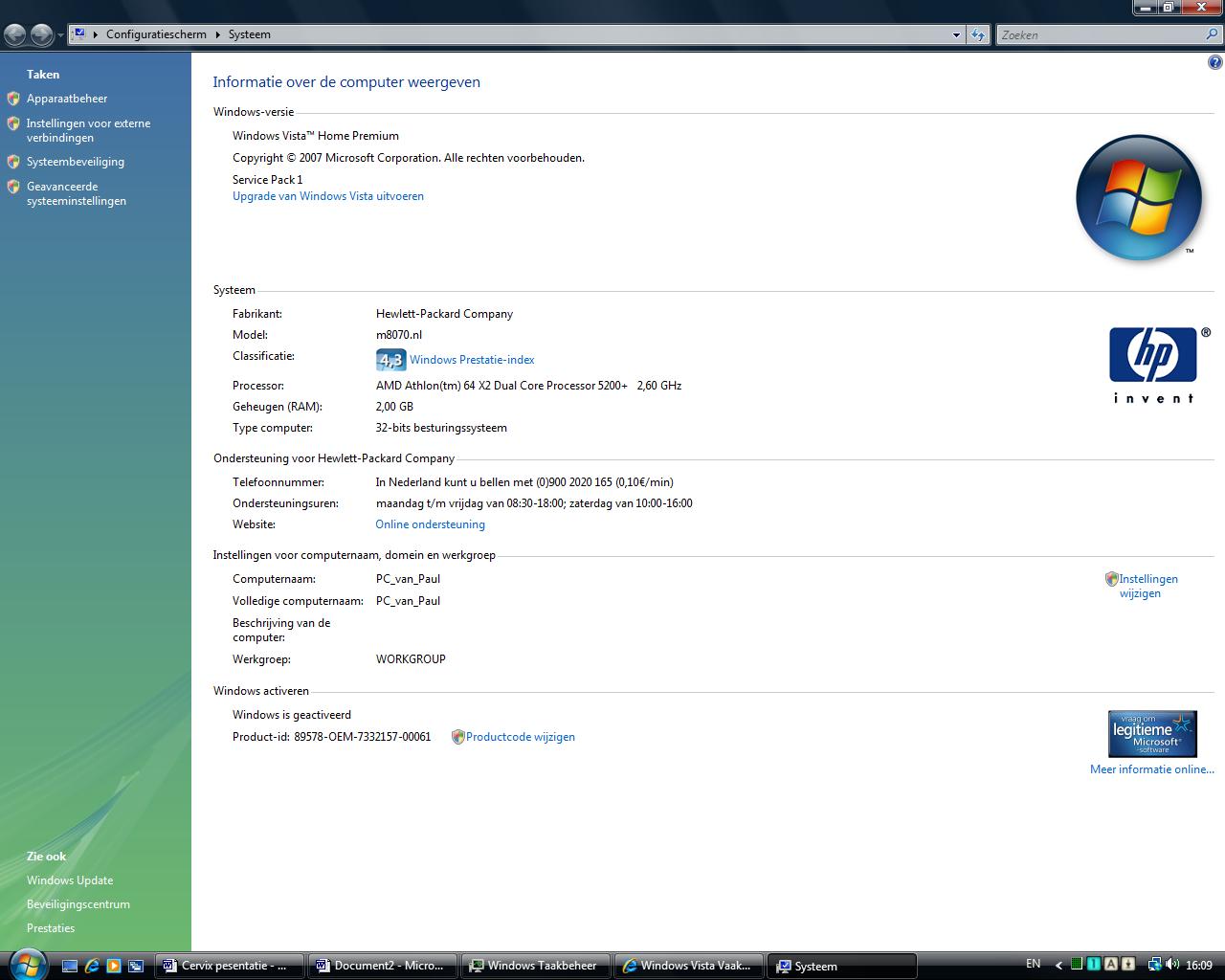
Task: Open the address bar history dropdown
Action: [956, 34]
